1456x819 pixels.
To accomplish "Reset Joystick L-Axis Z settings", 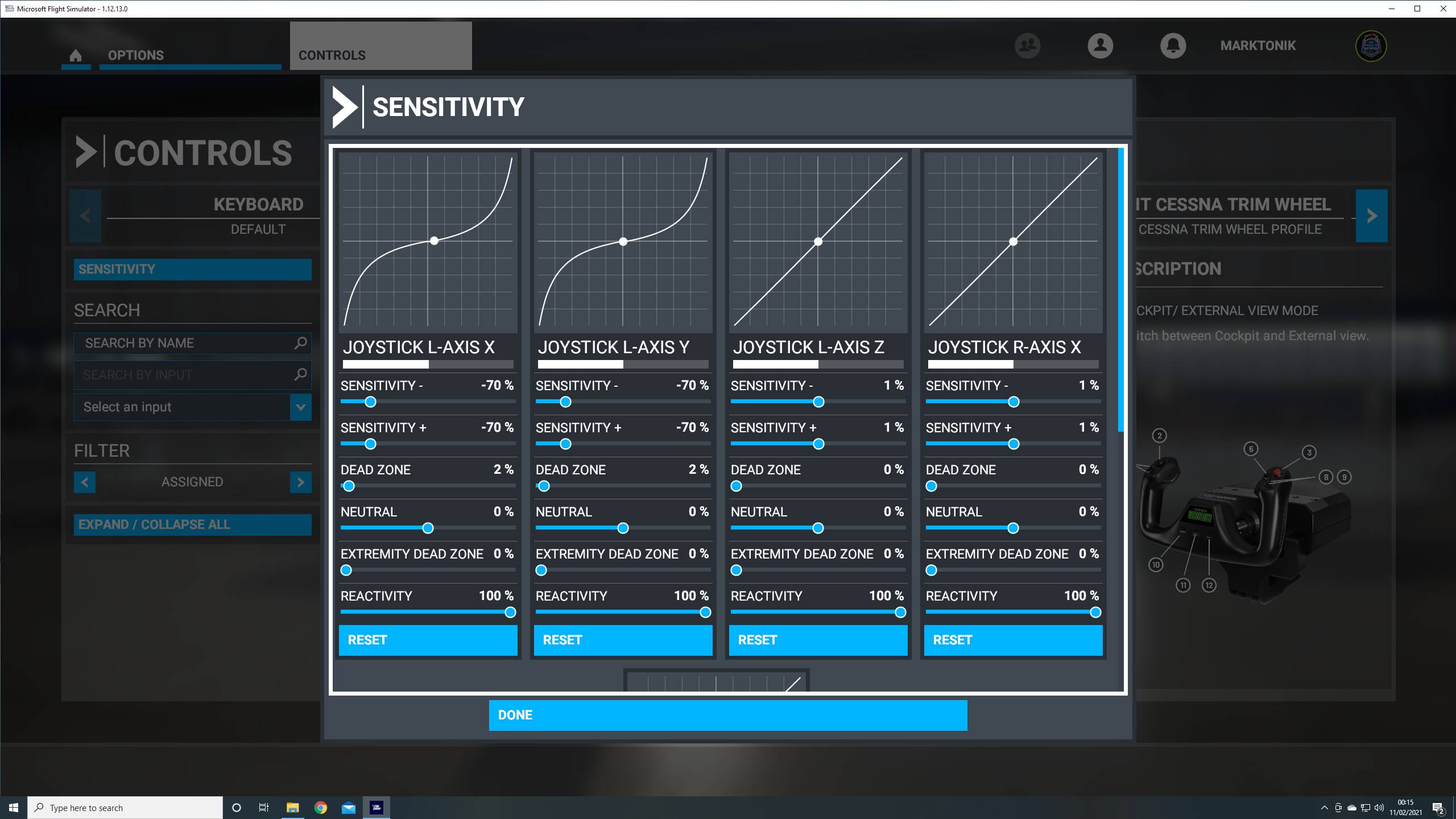I will click(818, 640).
